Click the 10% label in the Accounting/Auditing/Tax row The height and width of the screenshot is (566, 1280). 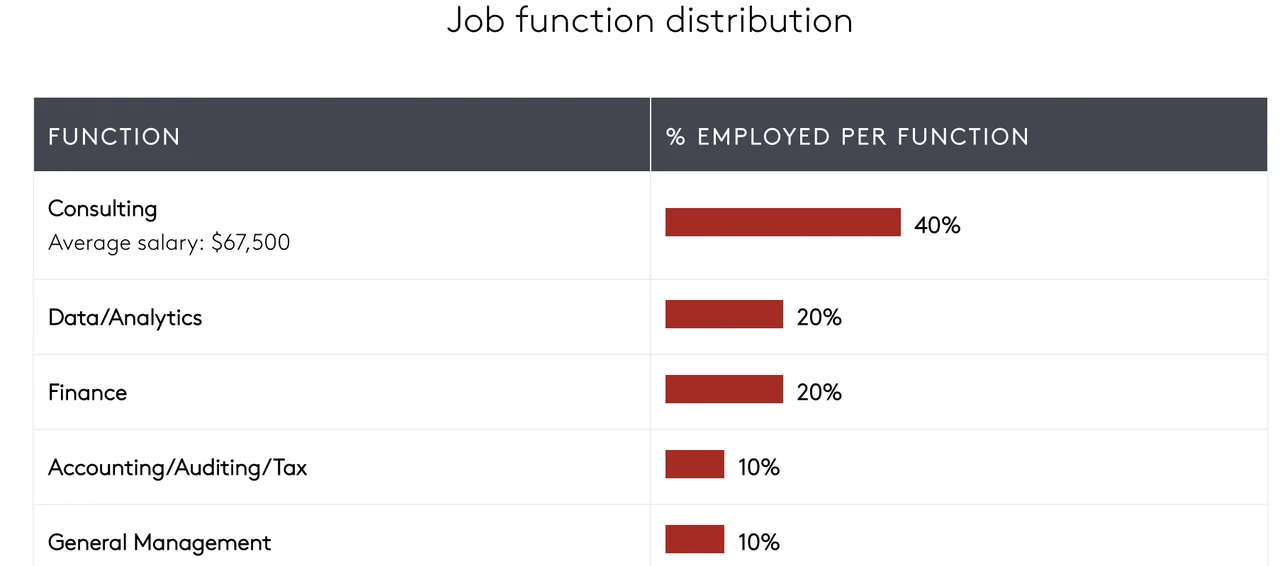(759, 467)
